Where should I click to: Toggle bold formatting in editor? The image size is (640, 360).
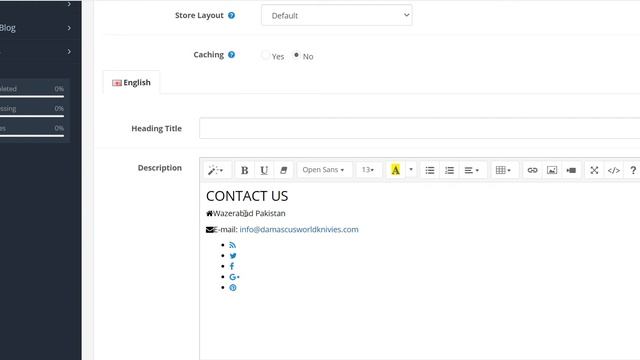244,170
